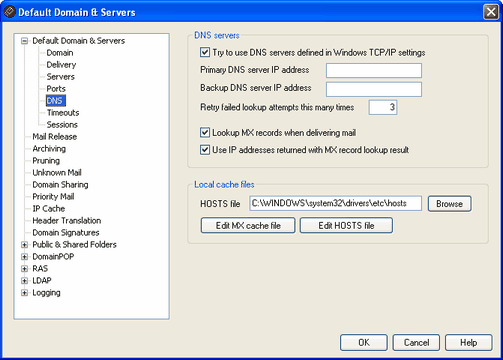
Task: Expand the Public & Shared Folders node
Action: pos(24,245)
